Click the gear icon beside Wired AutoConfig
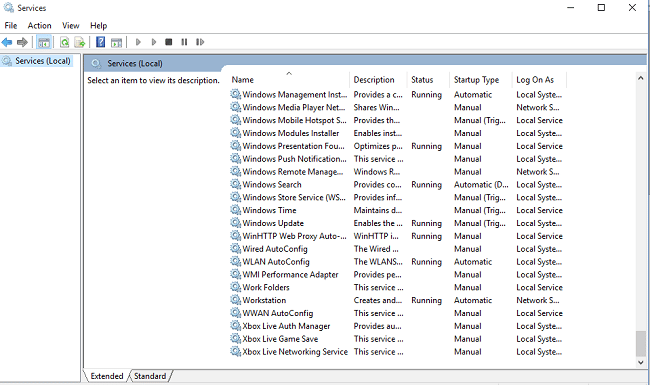The height and width of the screenshot is (385, 650). point(235,249)
